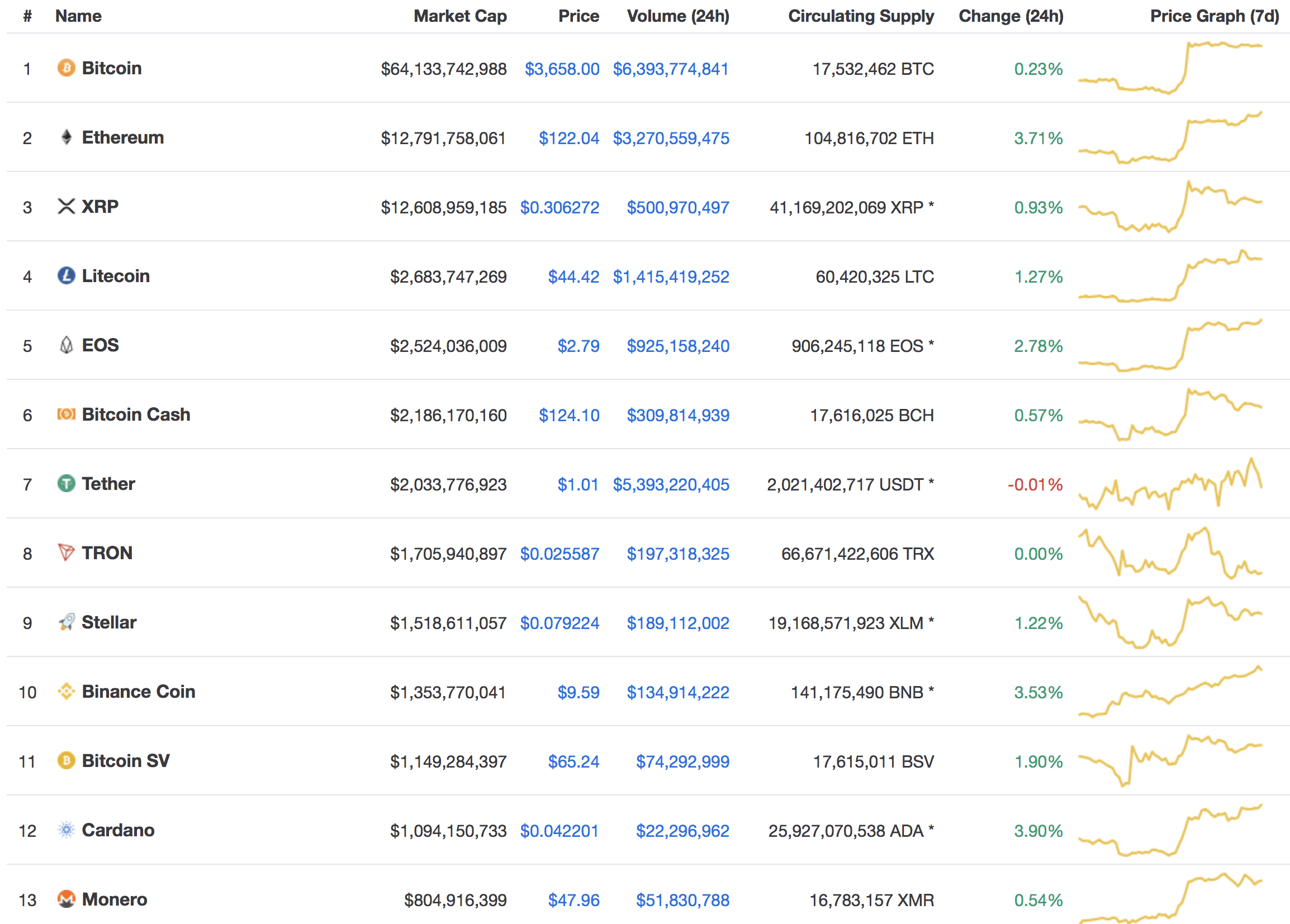This screenshot has height=924, width=1290.
Task: Open the Bitcoin SV name link
Action: pyautogui.click(x=126, y=761)
